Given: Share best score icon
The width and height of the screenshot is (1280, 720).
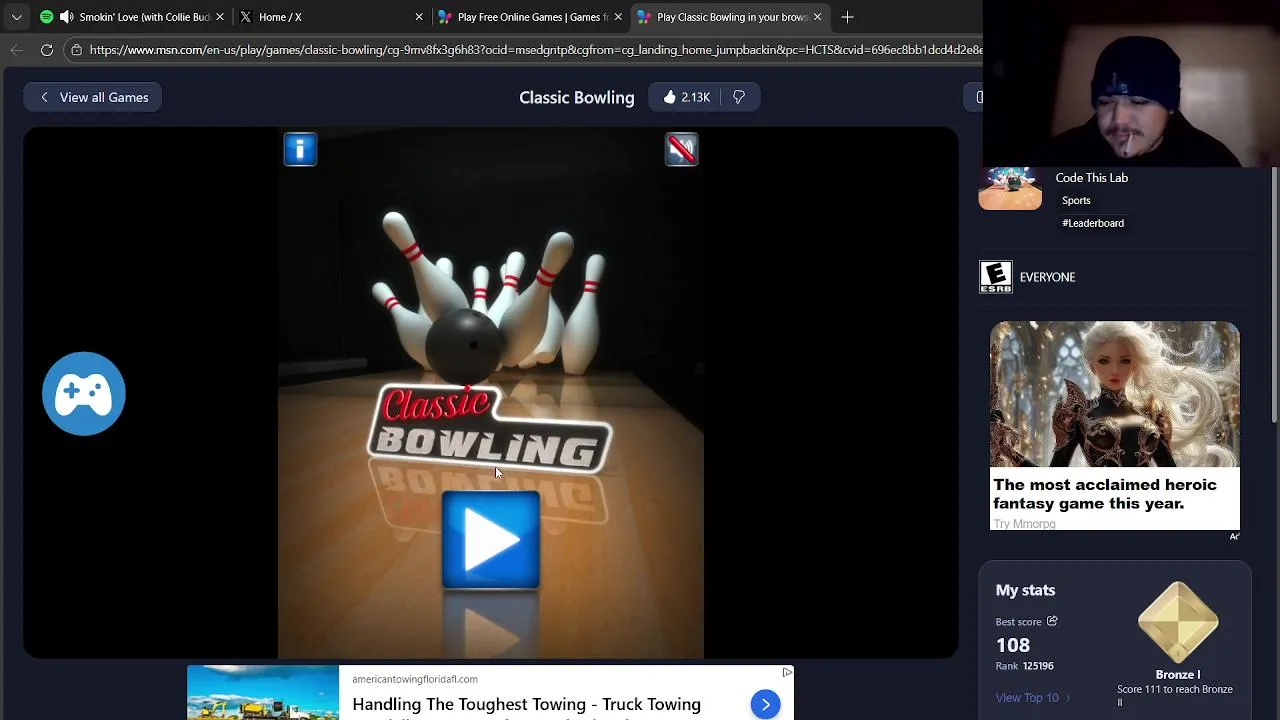Looking at the screenshot, I should (1052, 621).
